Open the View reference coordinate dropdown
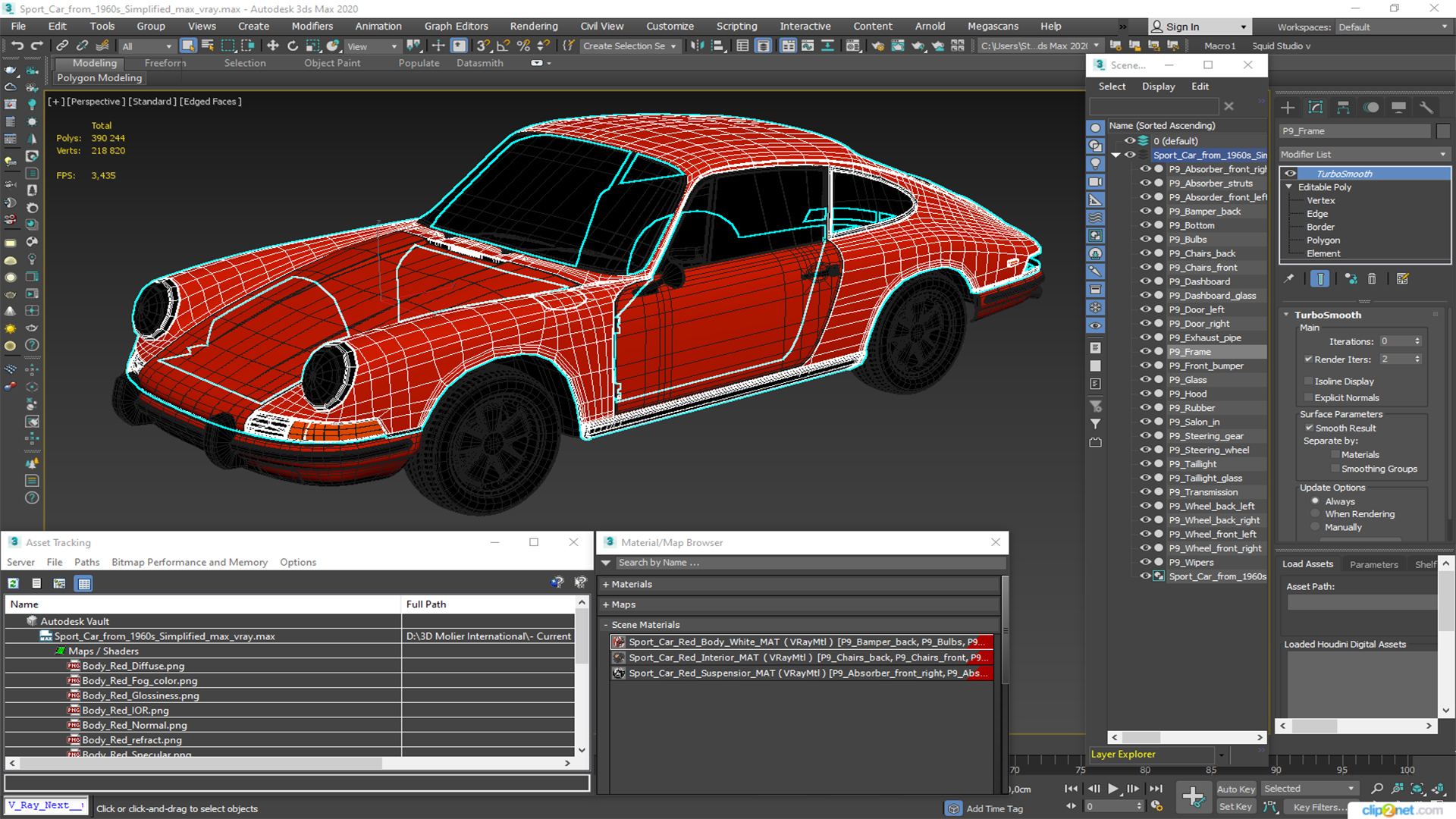Image resolution: width=1456 pixels, height=819 pixels. click(x=372, y=46)
